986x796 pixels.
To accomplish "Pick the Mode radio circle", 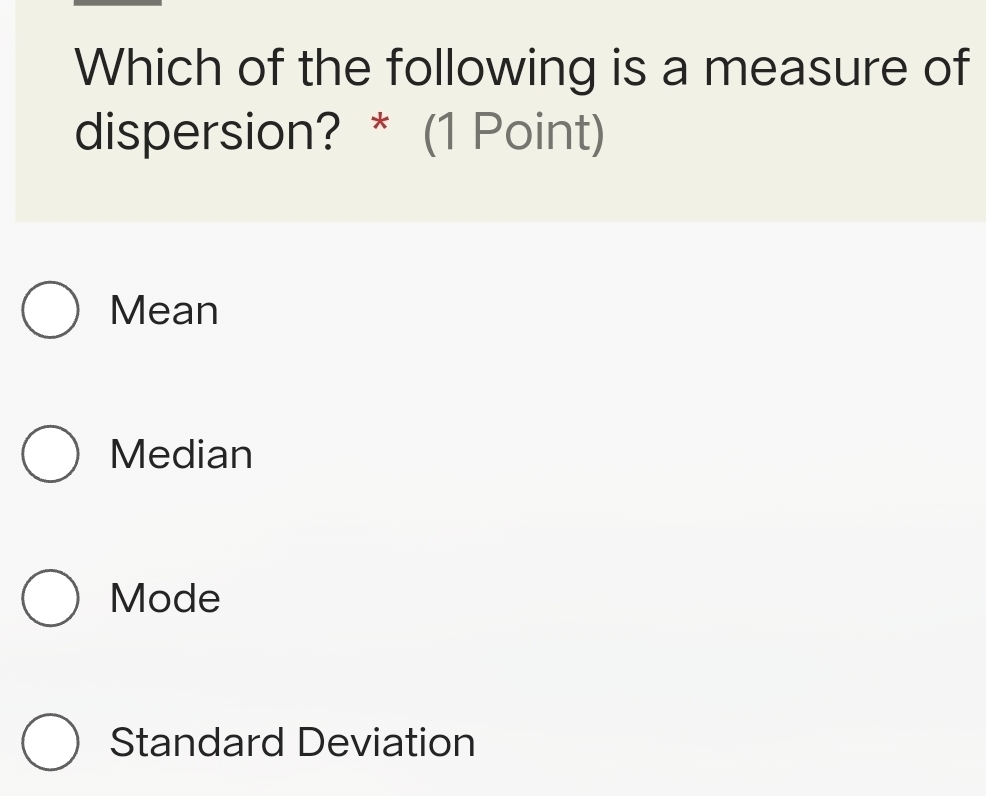I will pos(50,598).
